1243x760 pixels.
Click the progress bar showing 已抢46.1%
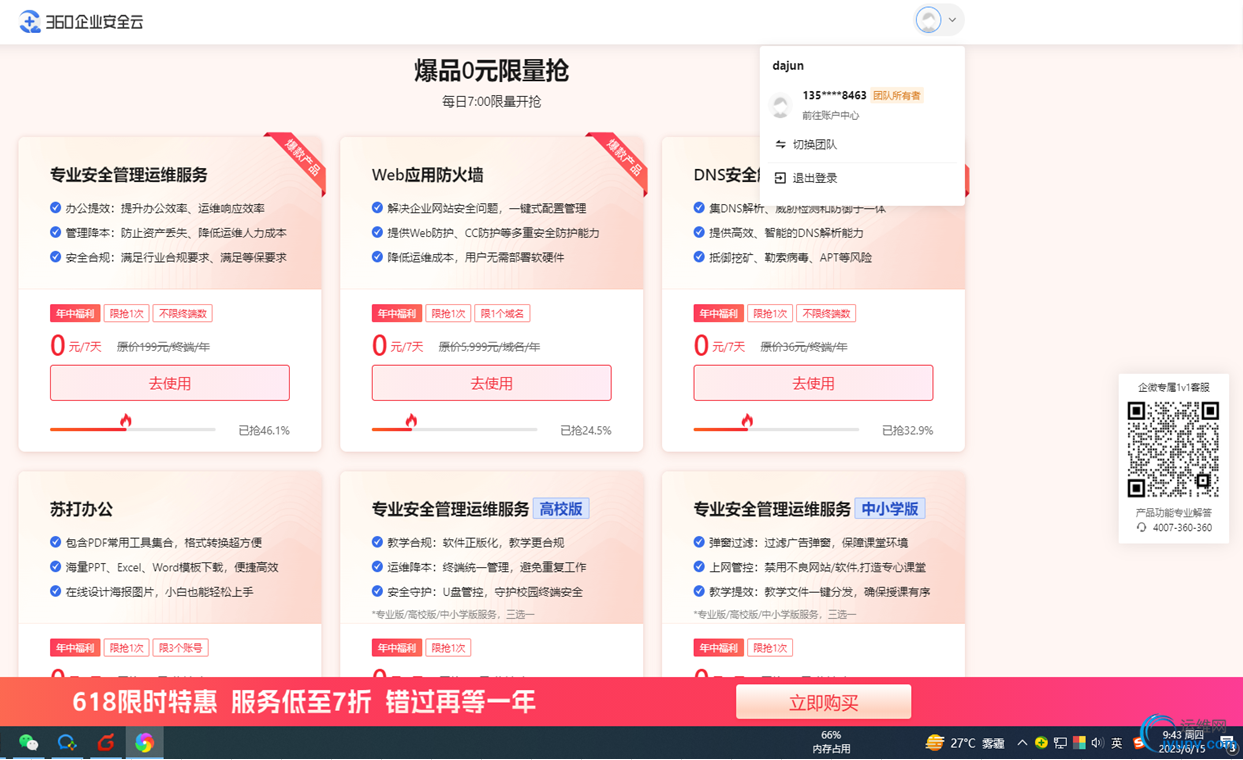click(x=133, y=429)
